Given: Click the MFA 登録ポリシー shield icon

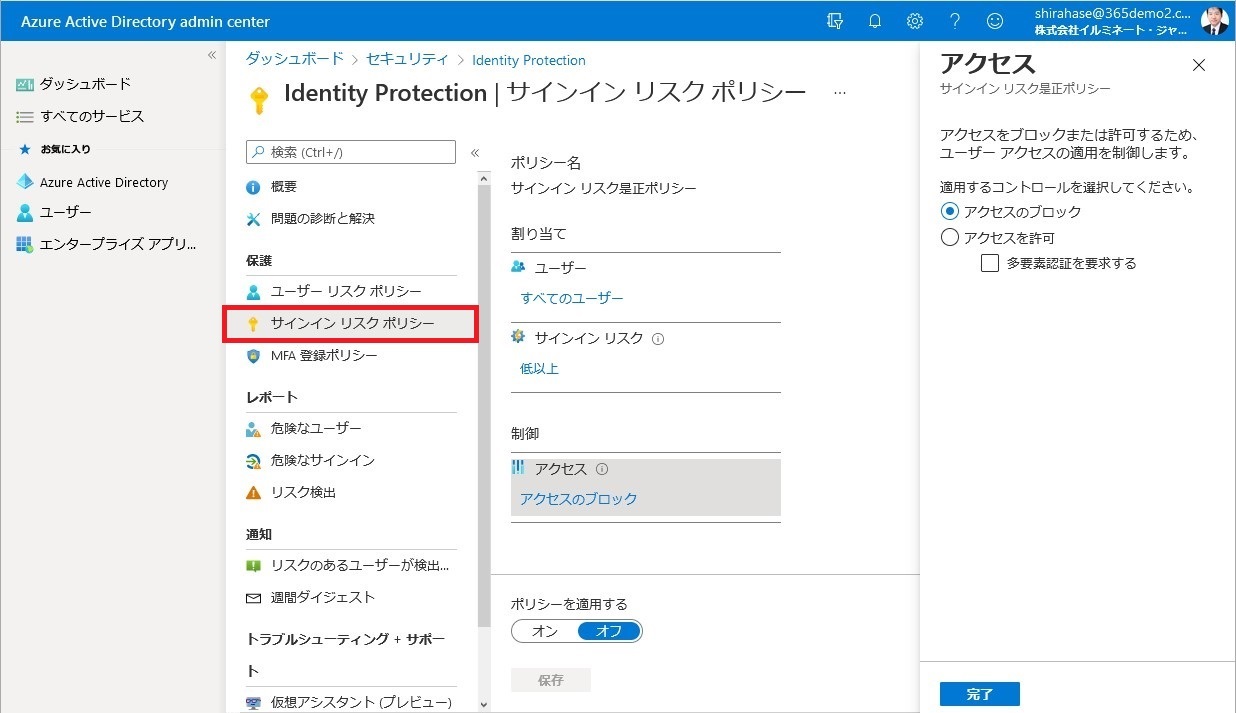Looking at the screenshot, I should 253,356.
